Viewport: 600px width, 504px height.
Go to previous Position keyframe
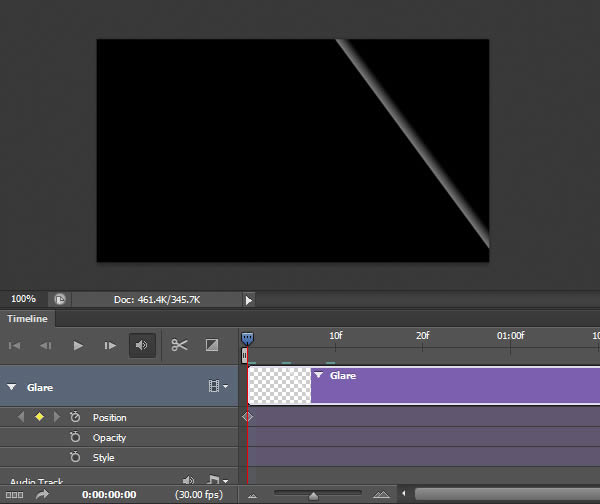(x=21, y=417)
